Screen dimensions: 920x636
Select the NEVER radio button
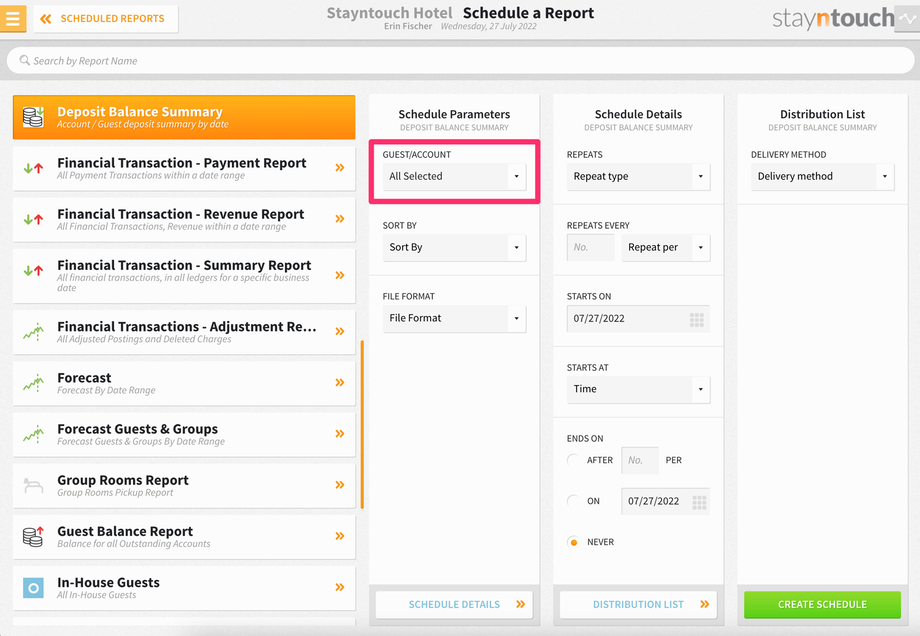coord(574,542)
